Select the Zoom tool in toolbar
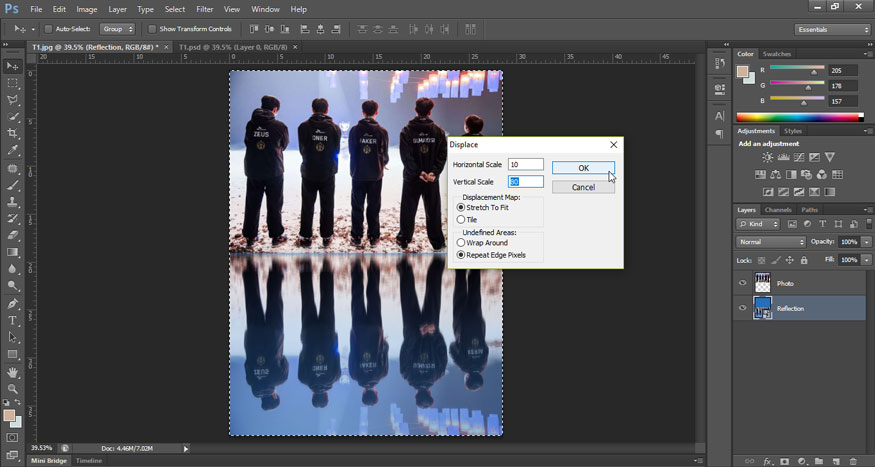Image resolution: width=875 pixels, height=467 pixels. tap(13, 389)
